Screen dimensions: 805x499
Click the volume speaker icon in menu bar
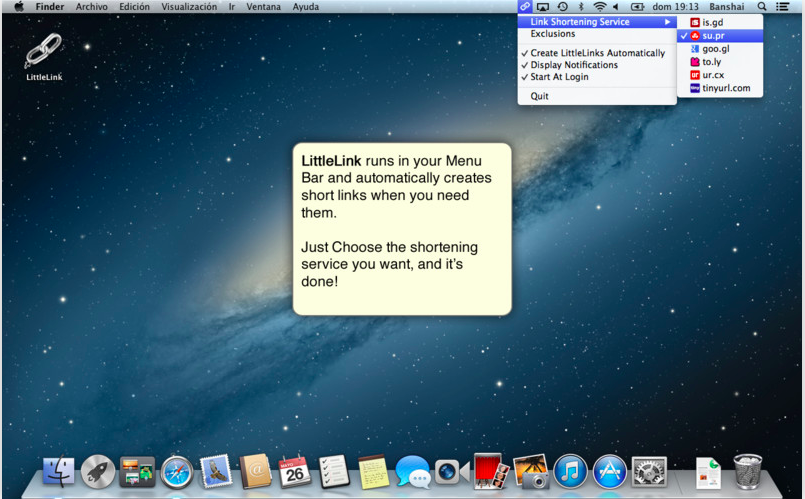[616, 7]
